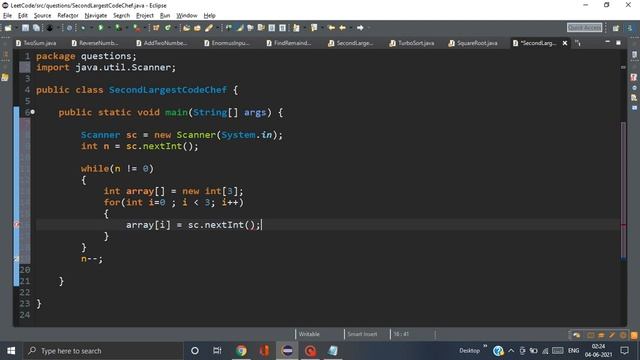This screenshot has width=640, height=360.
Task: Open the Window menu
Action: point(187,16)
